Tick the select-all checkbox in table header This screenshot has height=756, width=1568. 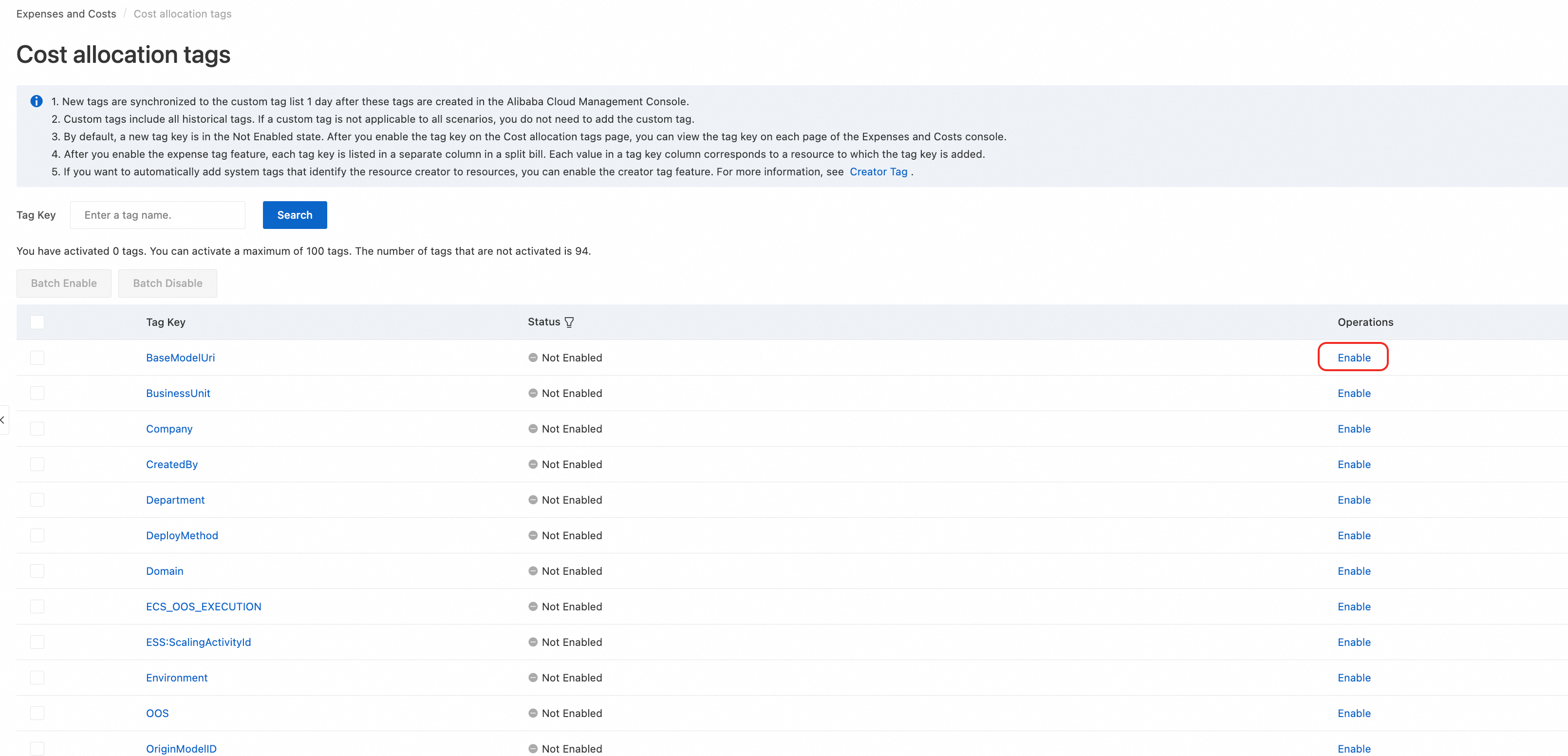[x=37, y=322]
